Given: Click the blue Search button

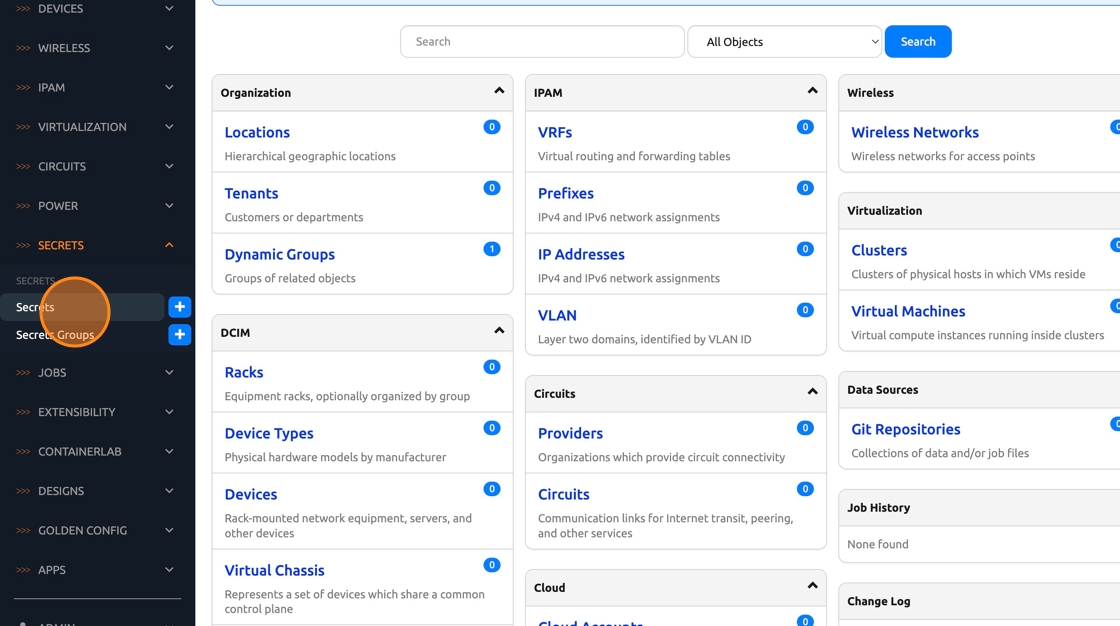Looking at the screenshot, I should (x=917, y=42).
